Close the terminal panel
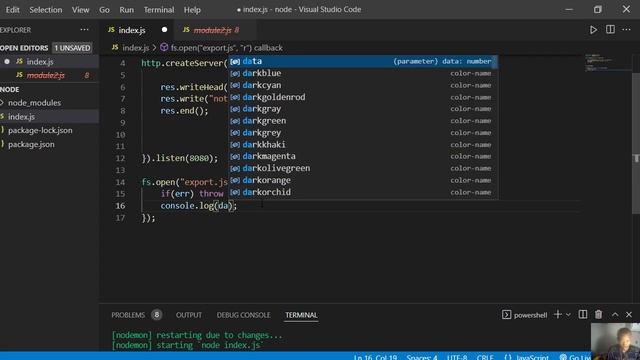Screen dimensions: 640x360 tap(629, 315)
